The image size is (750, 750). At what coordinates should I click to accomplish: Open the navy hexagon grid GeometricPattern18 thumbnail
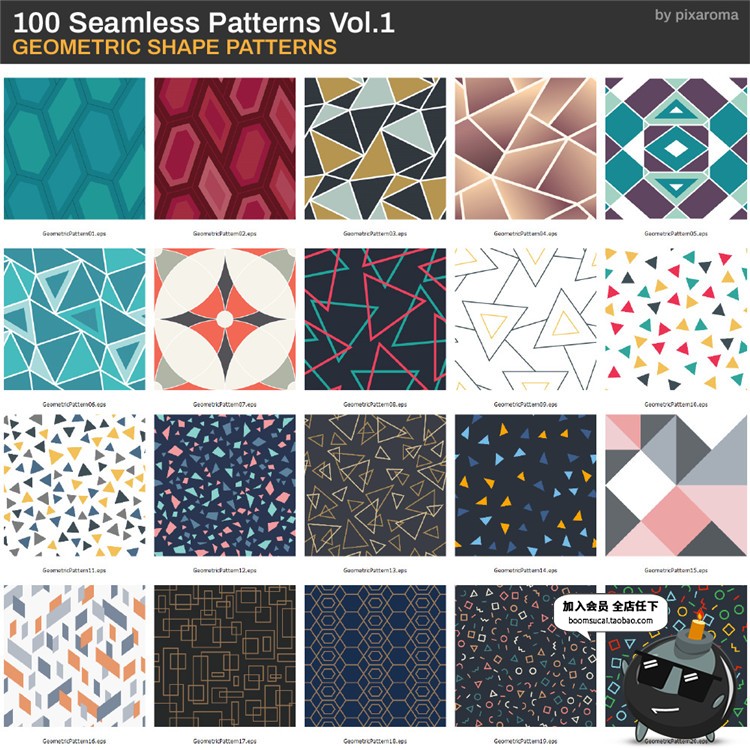375,656
